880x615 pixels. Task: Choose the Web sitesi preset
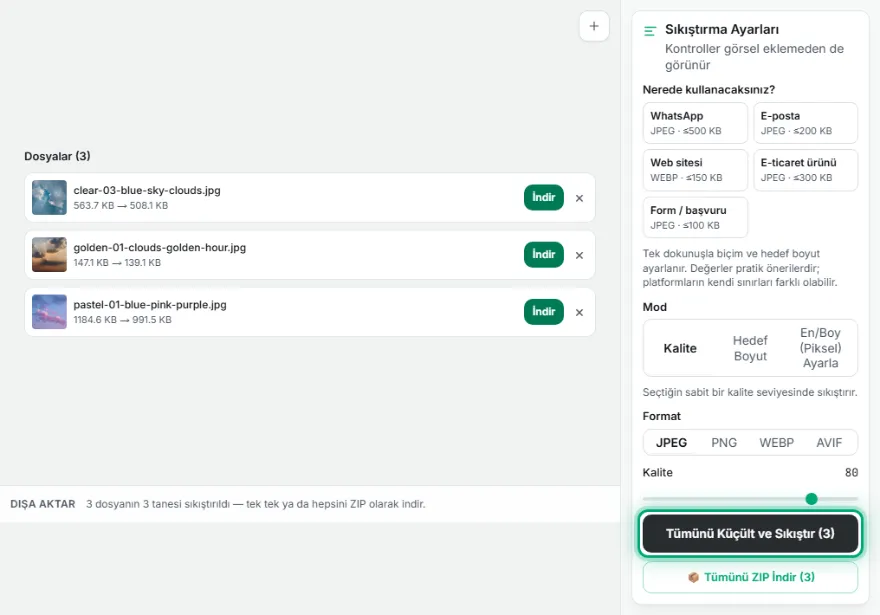coord(695,170)
